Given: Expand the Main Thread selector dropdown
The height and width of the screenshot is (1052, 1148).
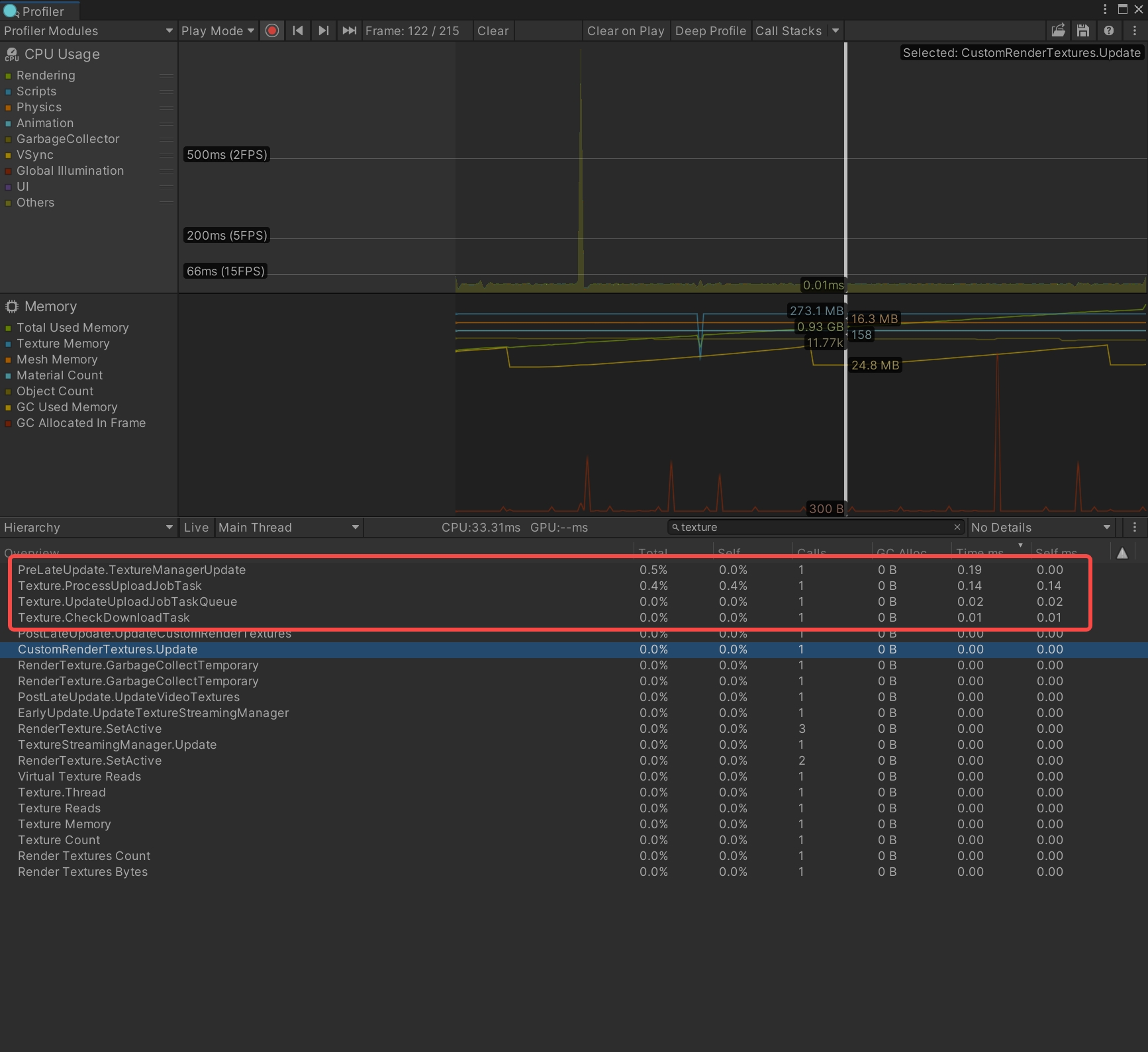Looking at the screenshot, I should click(x=289, y=528).
